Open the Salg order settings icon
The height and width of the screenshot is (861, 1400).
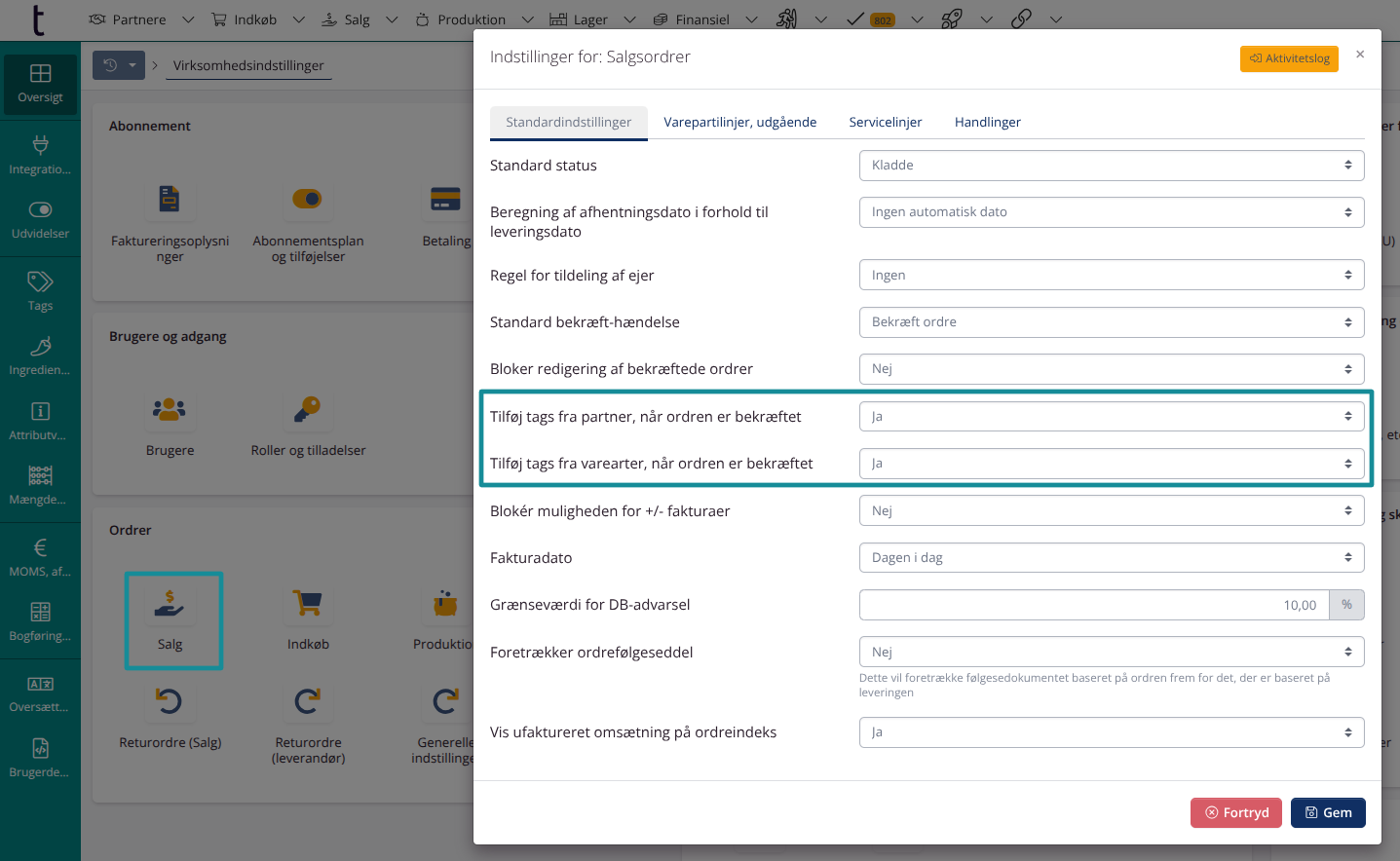point(170,604)
